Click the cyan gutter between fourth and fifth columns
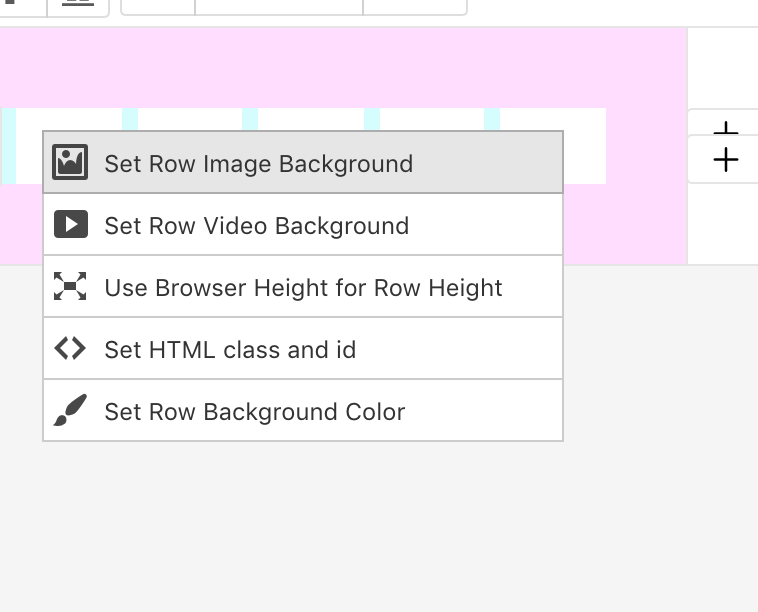Viewport: 758px width, 612px height. click(x=492, y=119)
